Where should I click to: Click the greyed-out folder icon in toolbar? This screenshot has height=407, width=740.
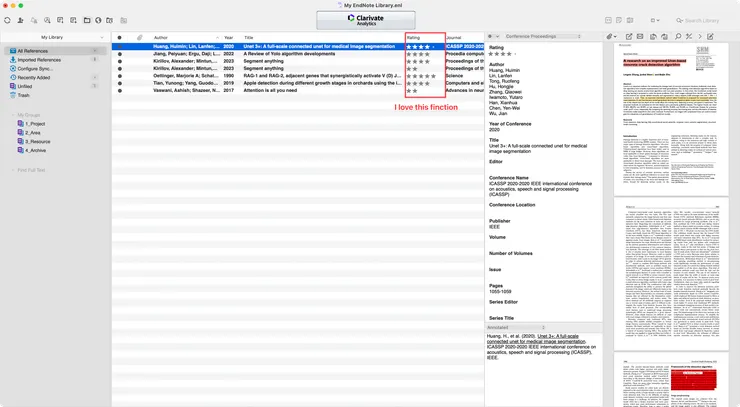tap(124, 20)
